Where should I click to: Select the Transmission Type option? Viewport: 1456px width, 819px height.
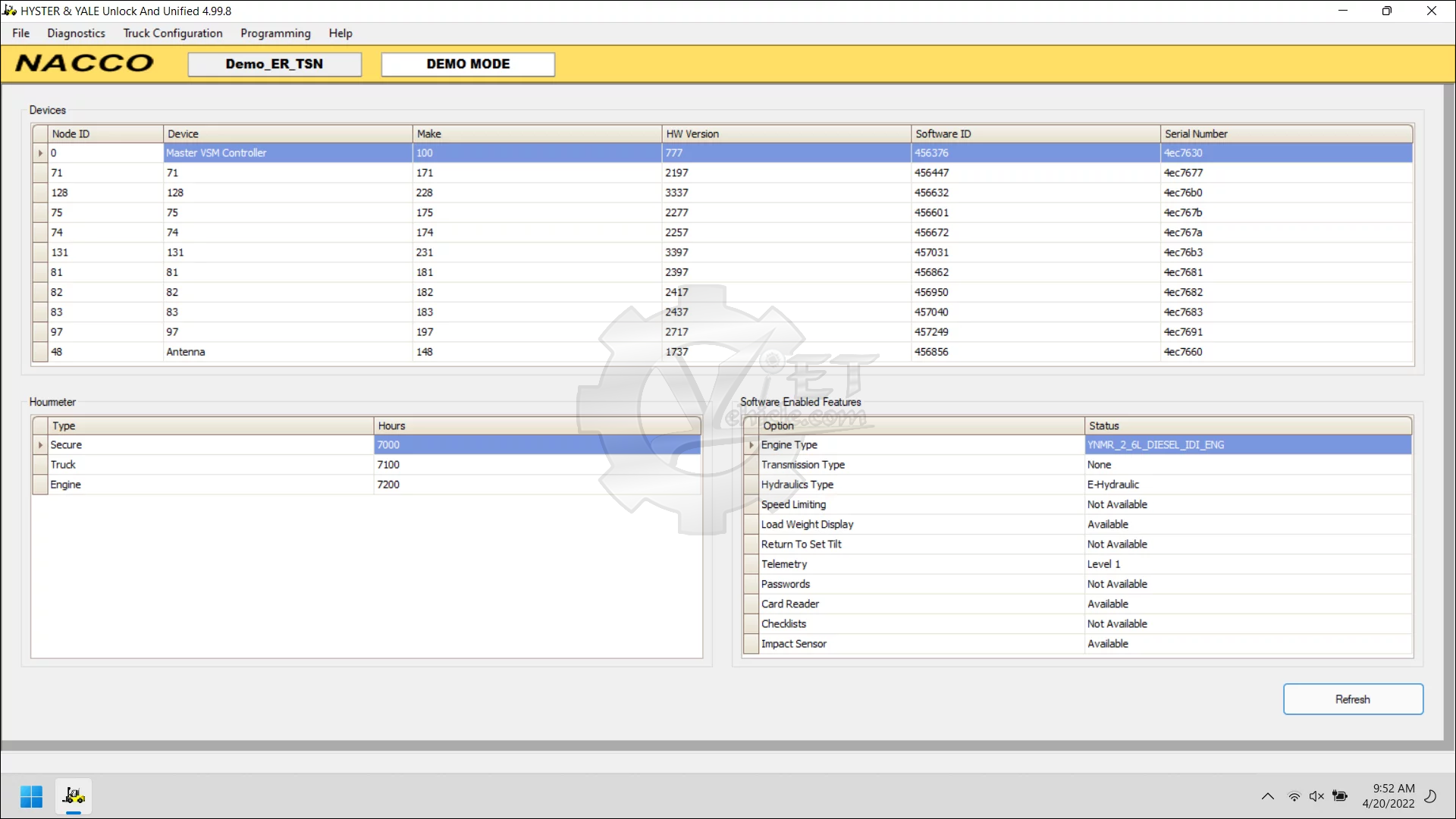pyautogui.click(x=921, y=465)
